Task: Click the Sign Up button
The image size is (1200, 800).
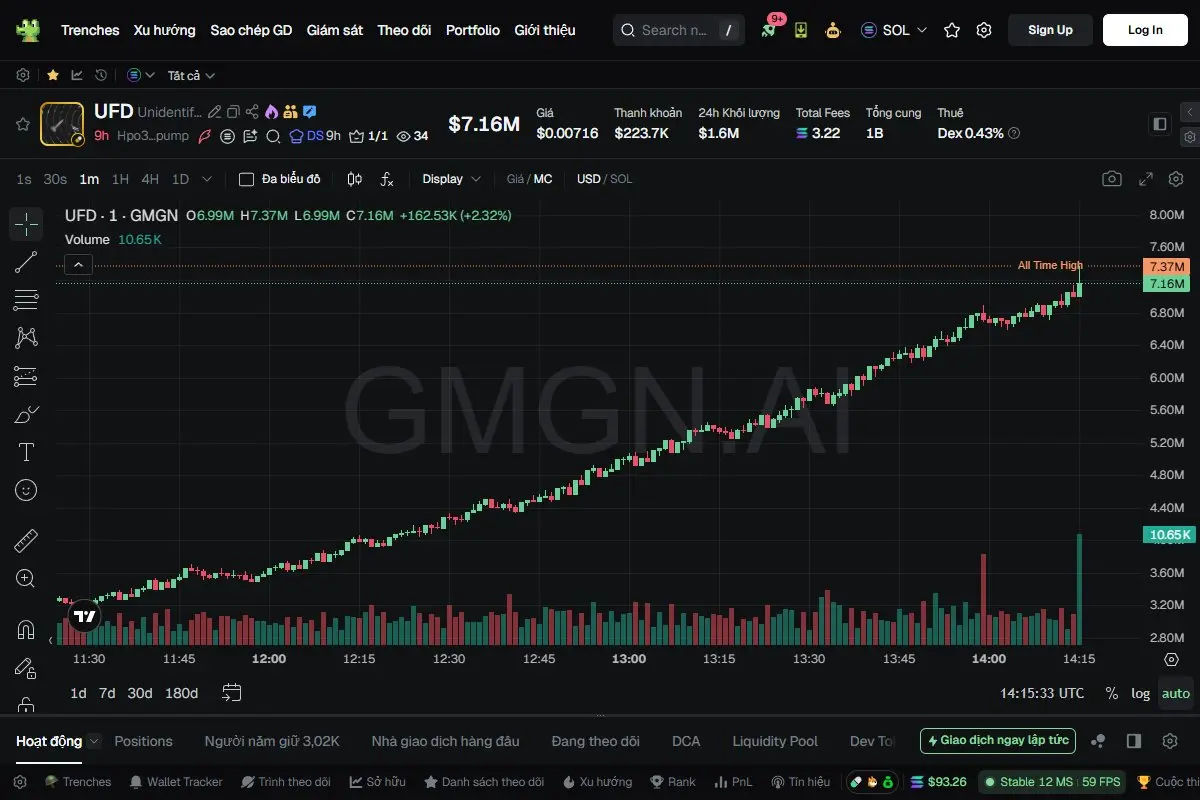Action: tap(1050, 30)
